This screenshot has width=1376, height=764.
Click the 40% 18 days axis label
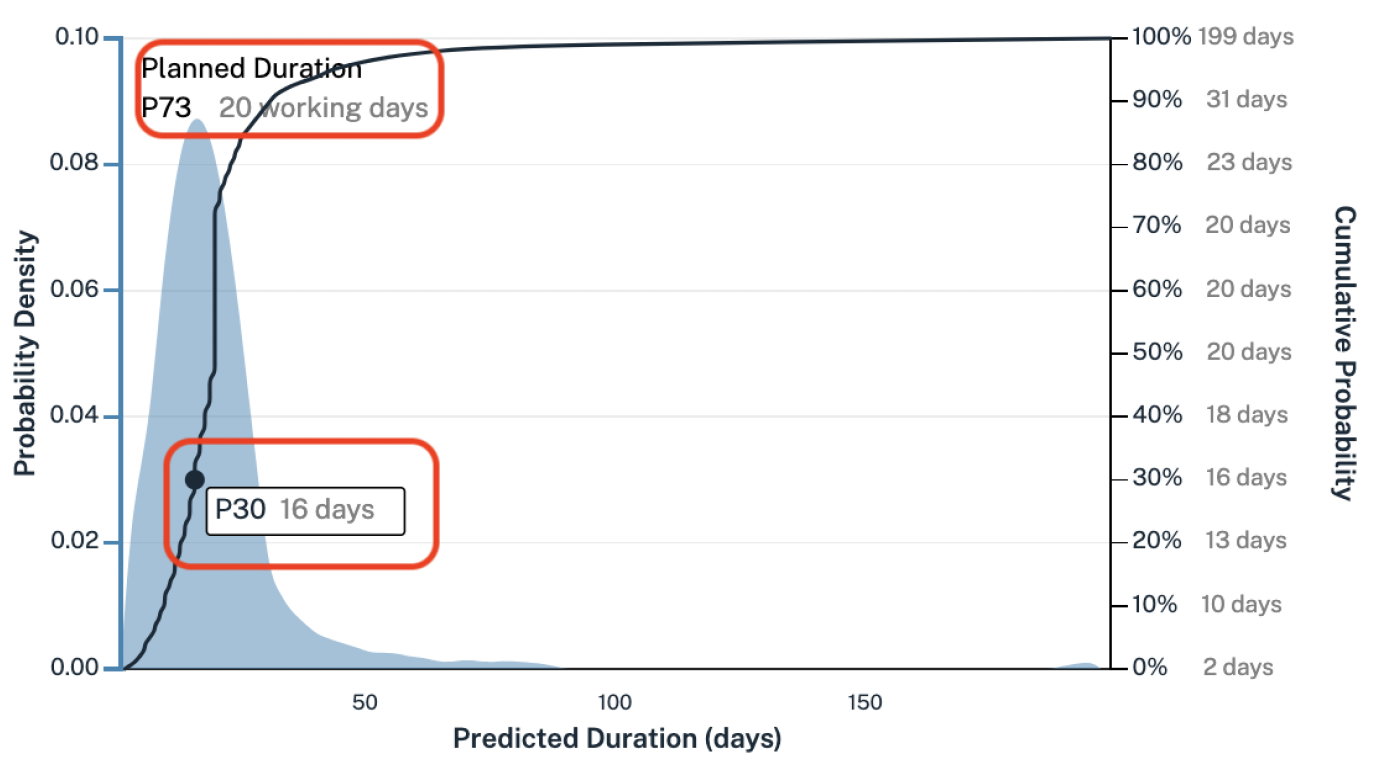[1210, 415]
